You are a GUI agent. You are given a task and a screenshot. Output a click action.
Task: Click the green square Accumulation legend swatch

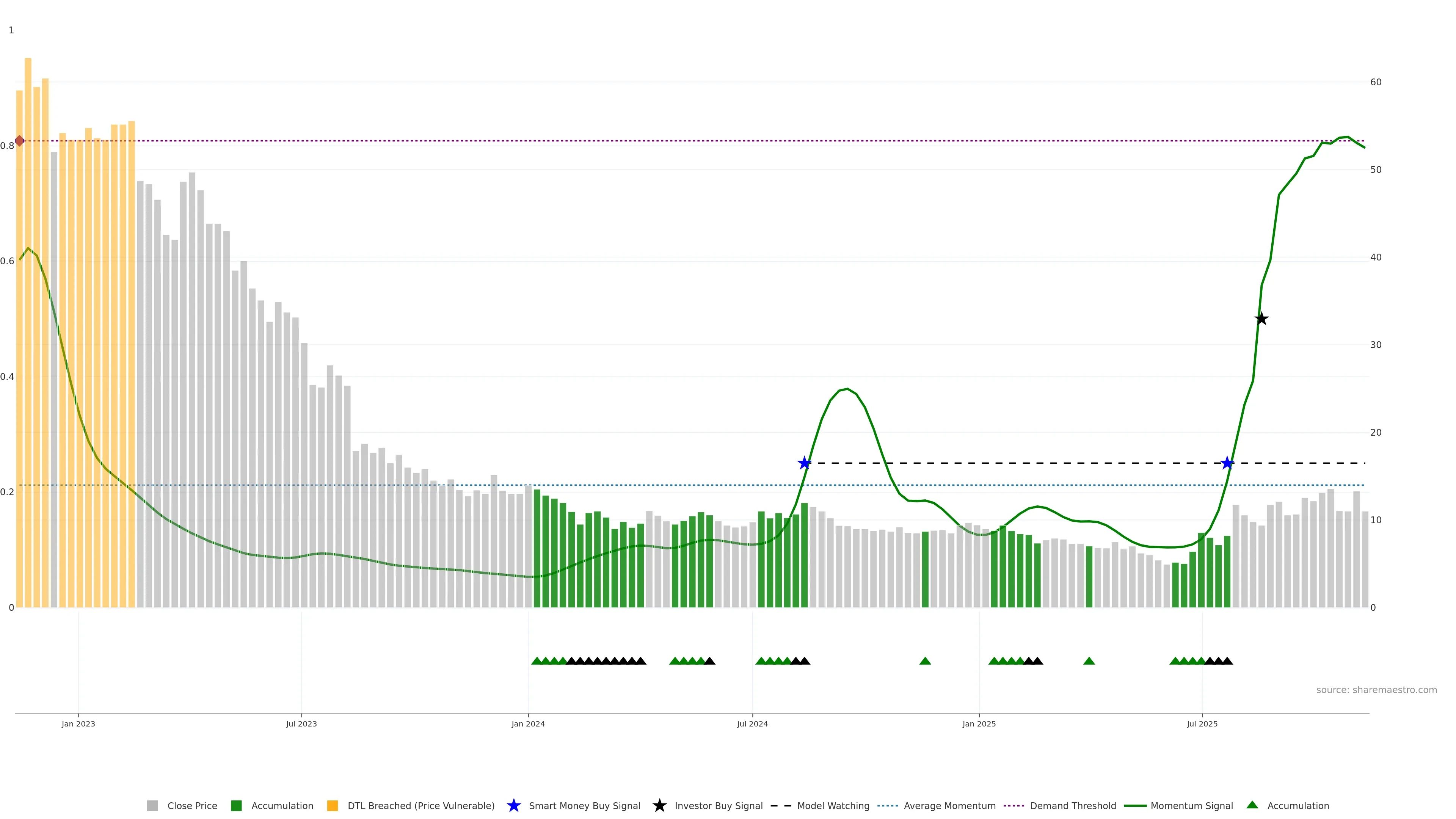[x=236, y=806]
